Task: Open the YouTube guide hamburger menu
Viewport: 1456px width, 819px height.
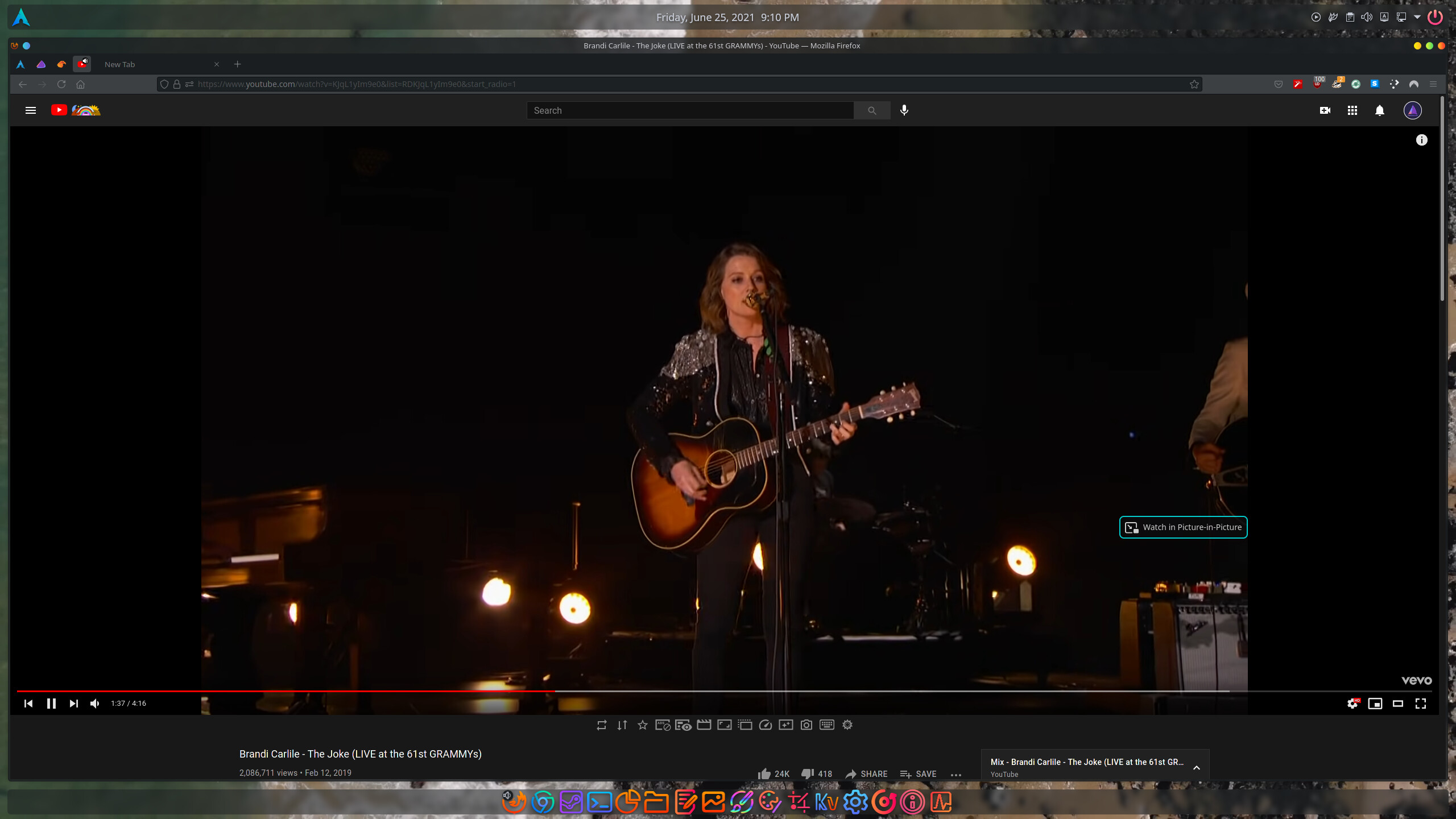Action: tap(31, 110)
